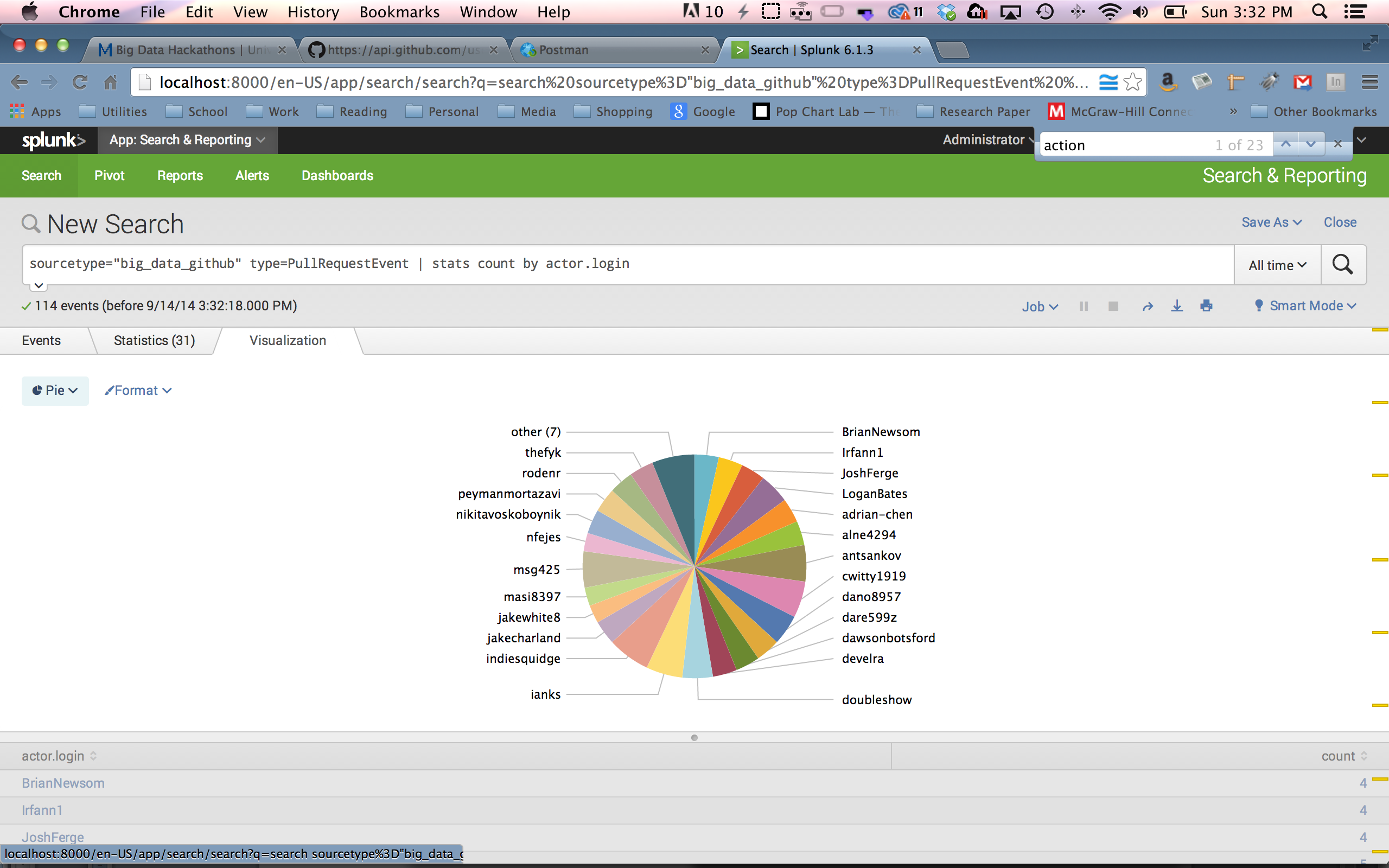
Task: Click the share job arrow icon
Action: 1148,306
